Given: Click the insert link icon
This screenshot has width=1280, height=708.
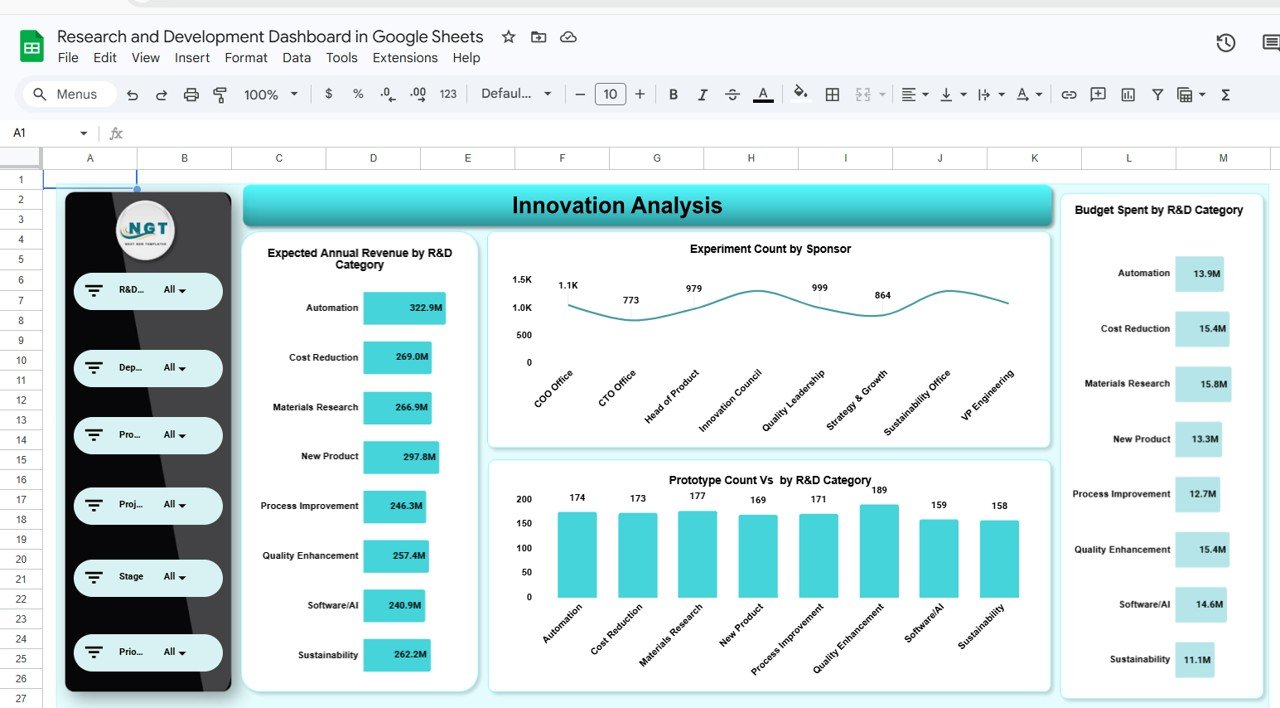Looking at the screenshot, I should [1069, 94].
